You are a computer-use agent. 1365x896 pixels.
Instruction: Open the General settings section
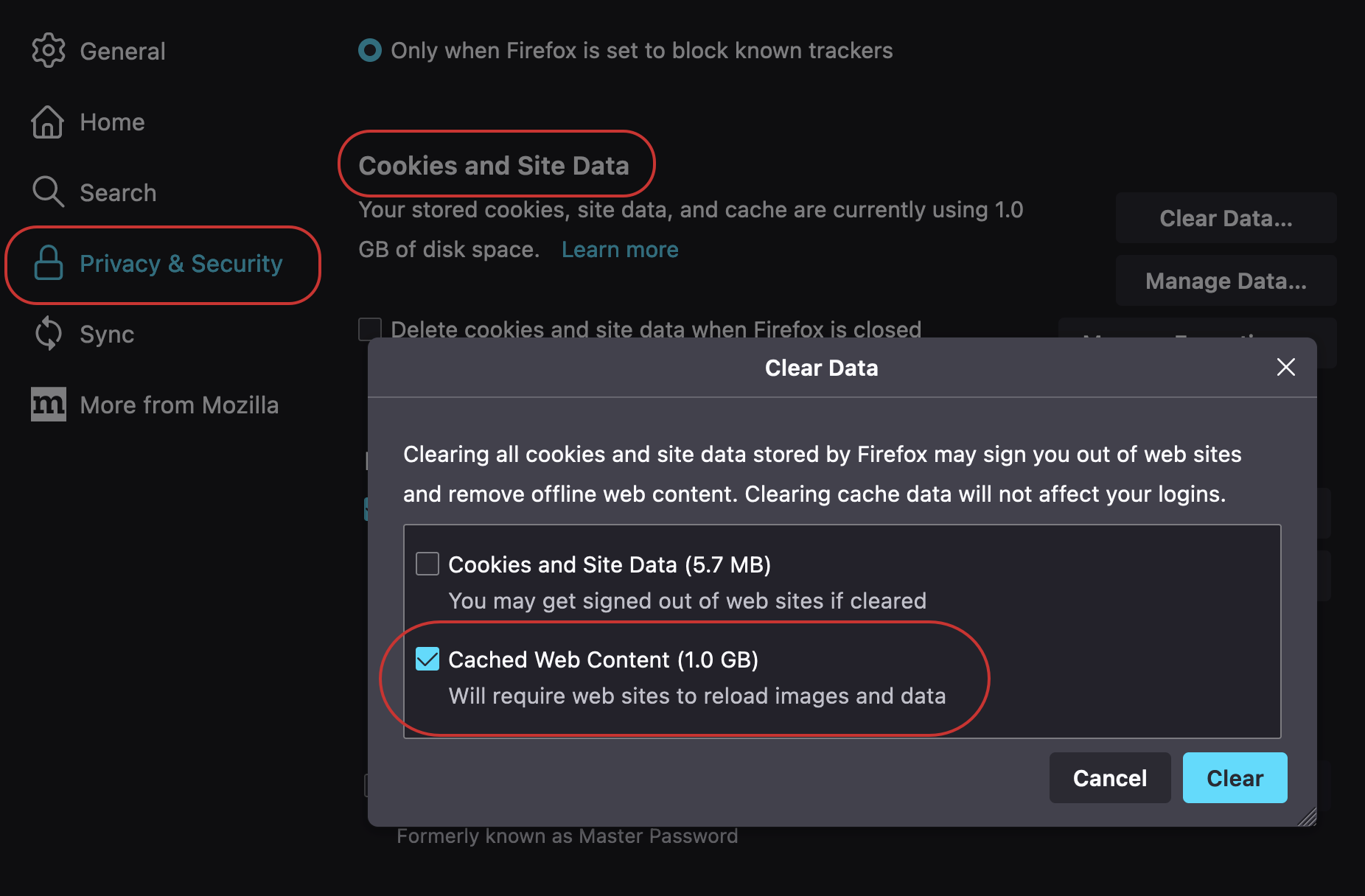[122, 52]
